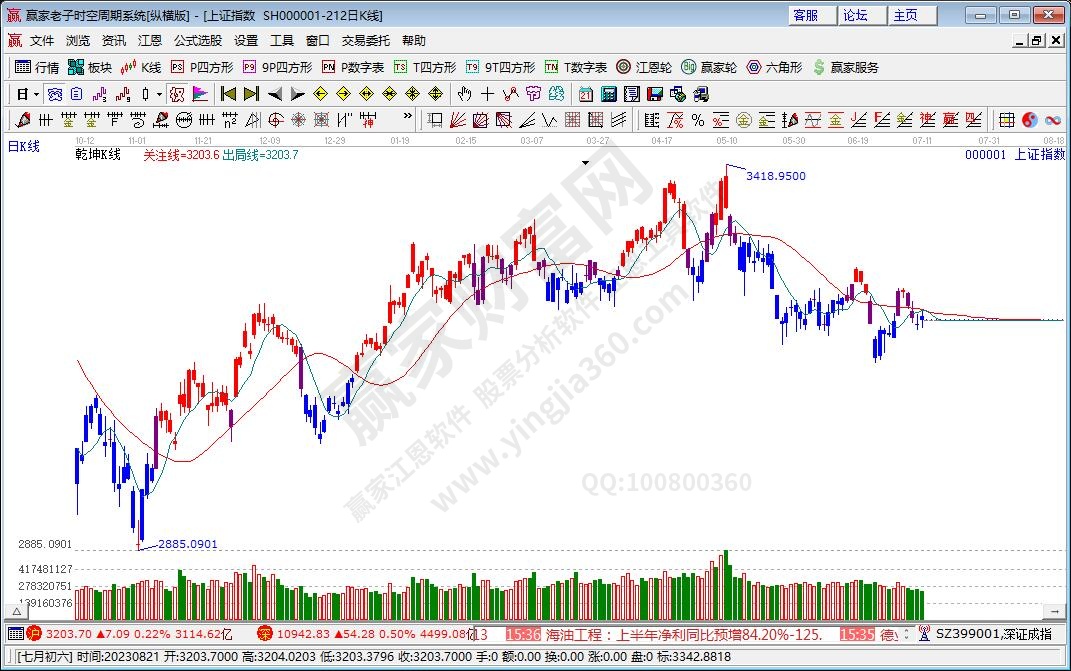Click the save floppy disk icon
Screen dimensions: 1071x671
click(654, 94)
